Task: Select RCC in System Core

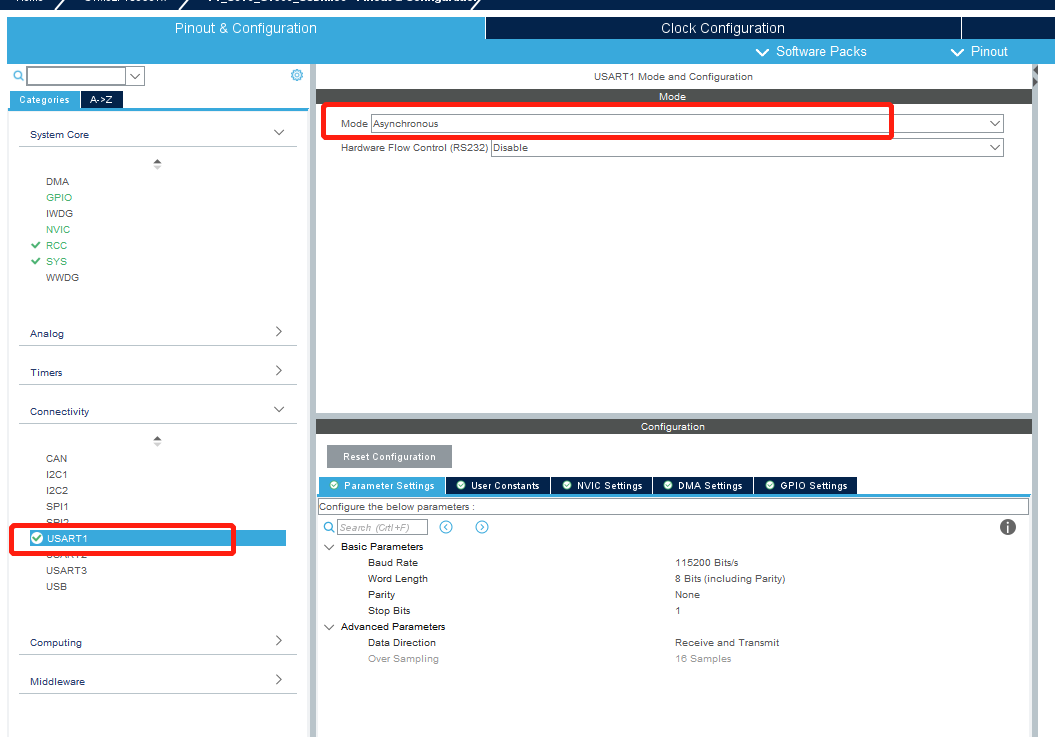Action: click(57, 246)
